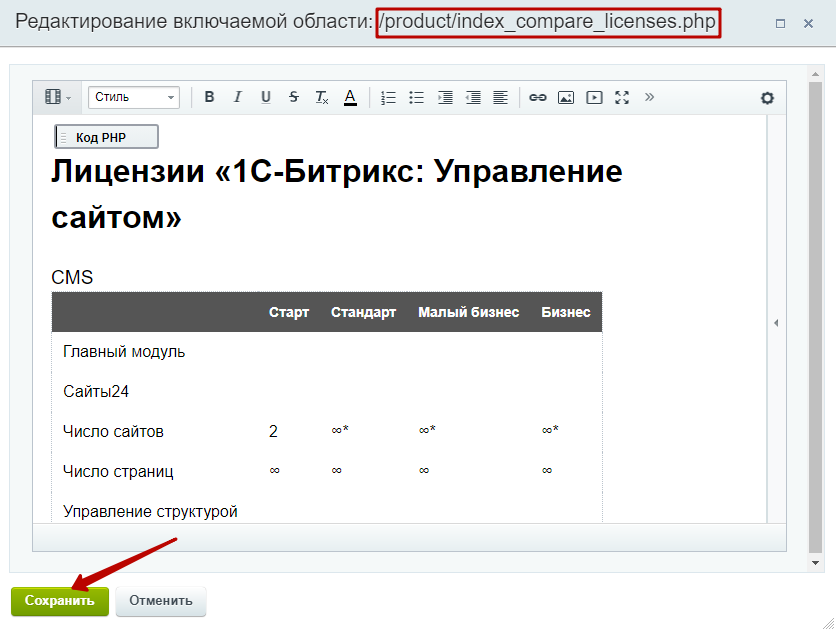This screenshot has width=836, height=630.
Task: Switch the editor to fullscreen
Action: [622, 98]
